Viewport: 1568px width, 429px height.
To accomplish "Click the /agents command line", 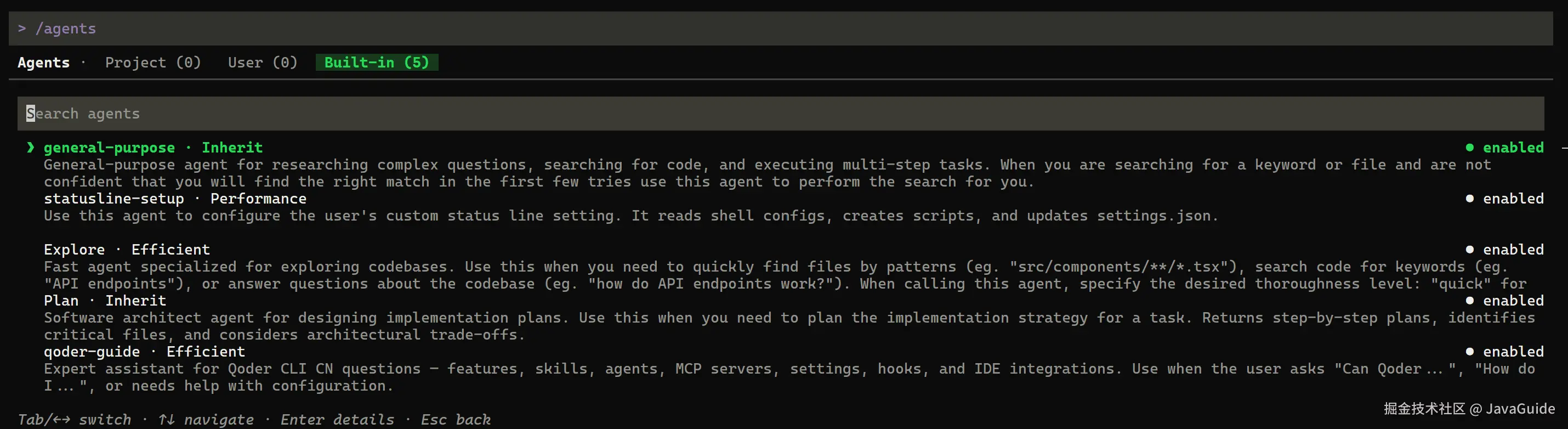I will 780,28.
